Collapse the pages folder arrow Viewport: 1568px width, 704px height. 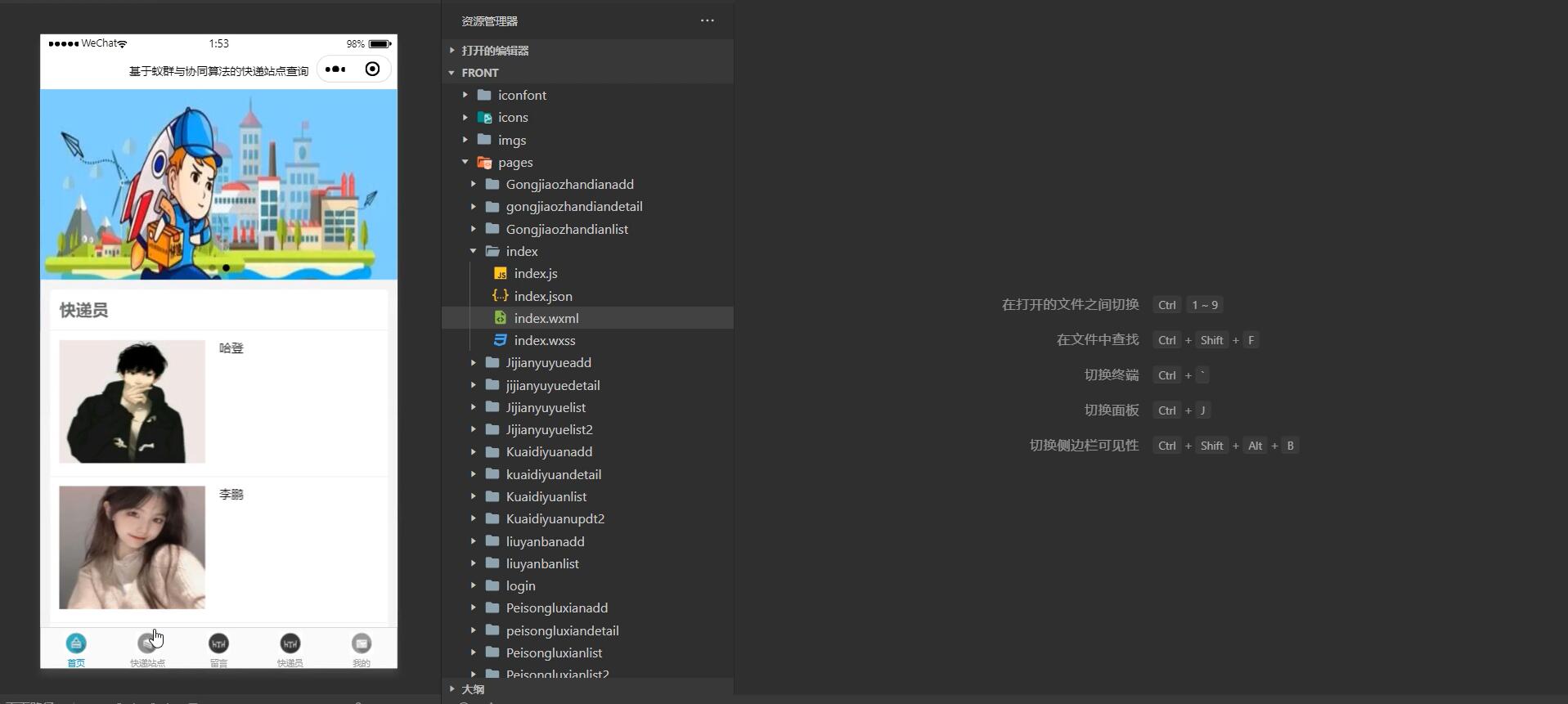(x=465, y=162)
